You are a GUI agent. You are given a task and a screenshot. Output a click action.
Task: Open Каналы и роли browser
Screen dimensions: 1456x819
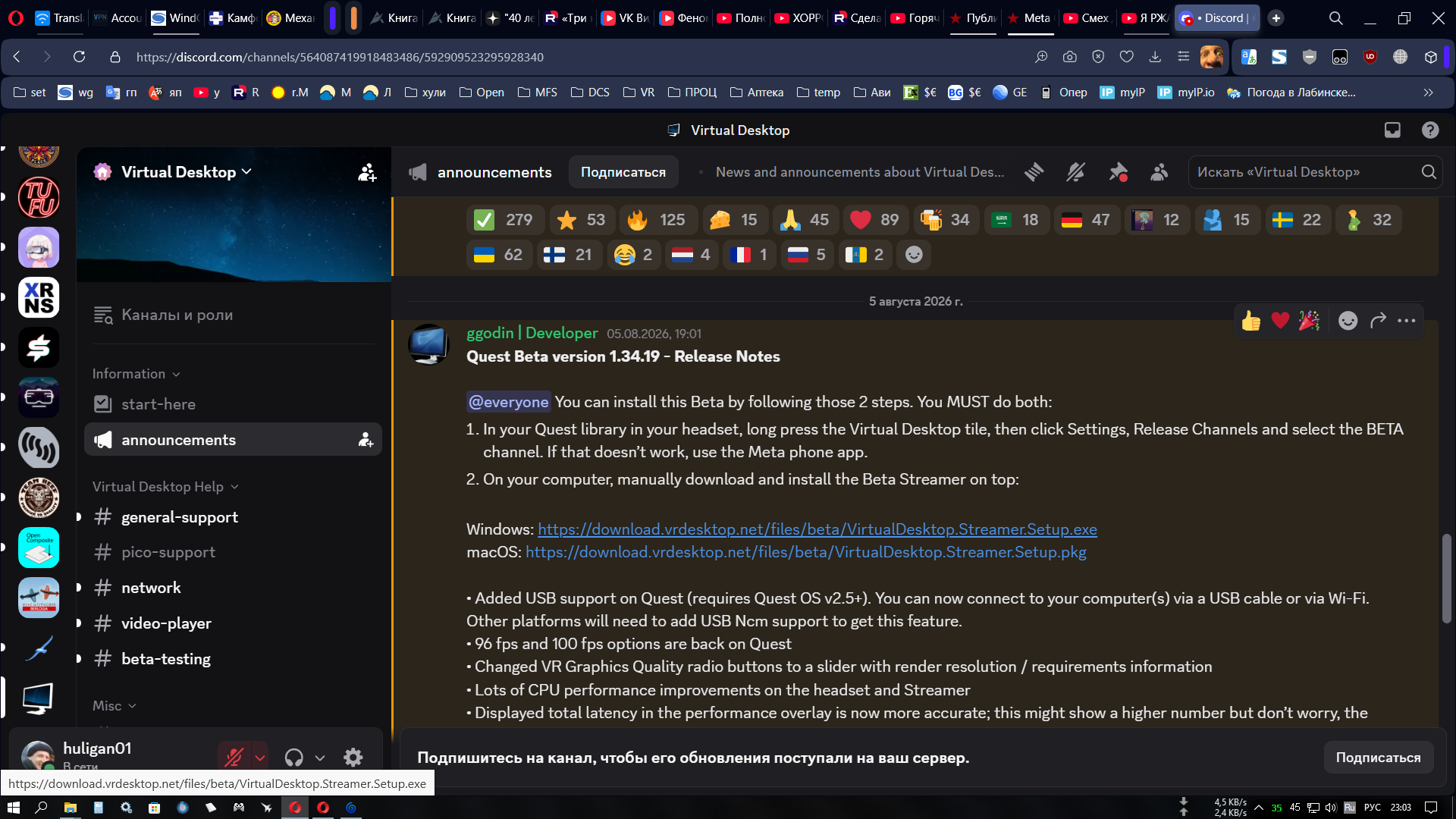coord(233,315)
